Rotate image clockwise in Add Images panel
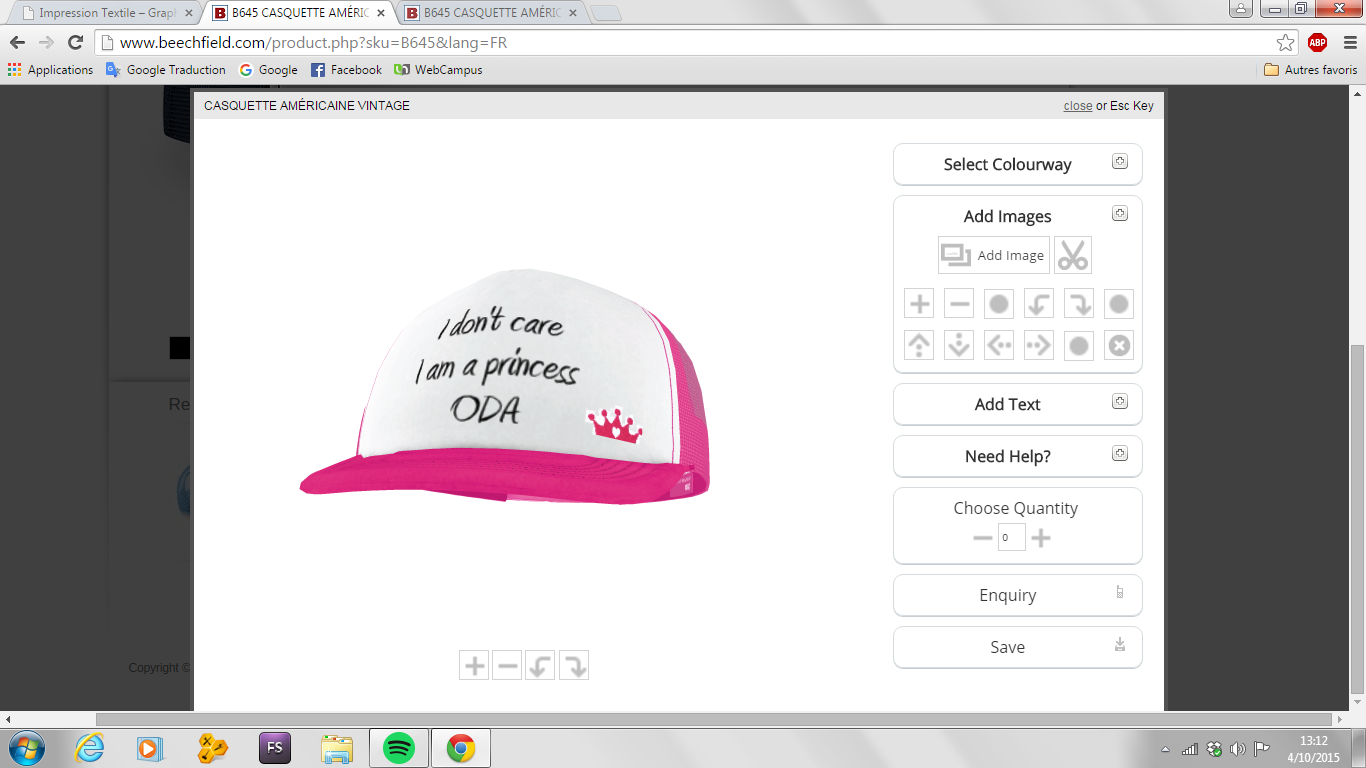Viewport: 1366px width, 768px height. pos(1079,304)
